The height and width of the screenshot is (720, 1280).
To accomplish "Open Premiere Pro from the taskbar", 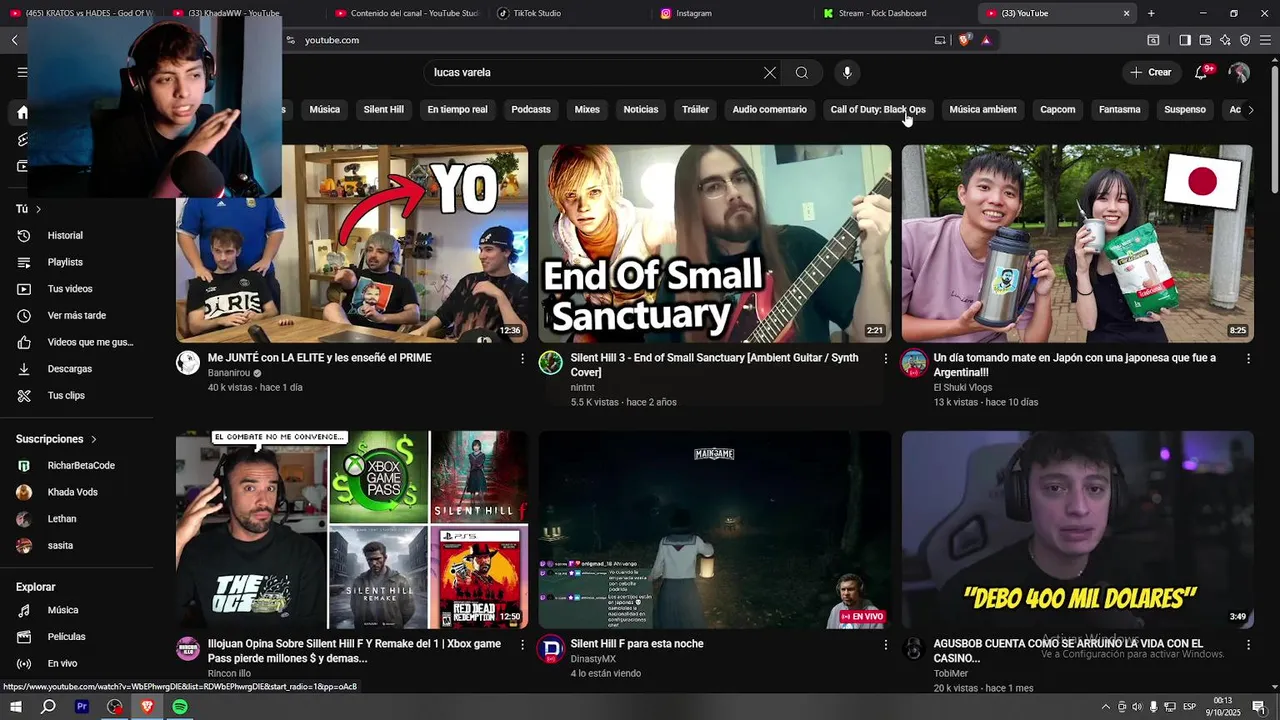I will coord(82,707).
